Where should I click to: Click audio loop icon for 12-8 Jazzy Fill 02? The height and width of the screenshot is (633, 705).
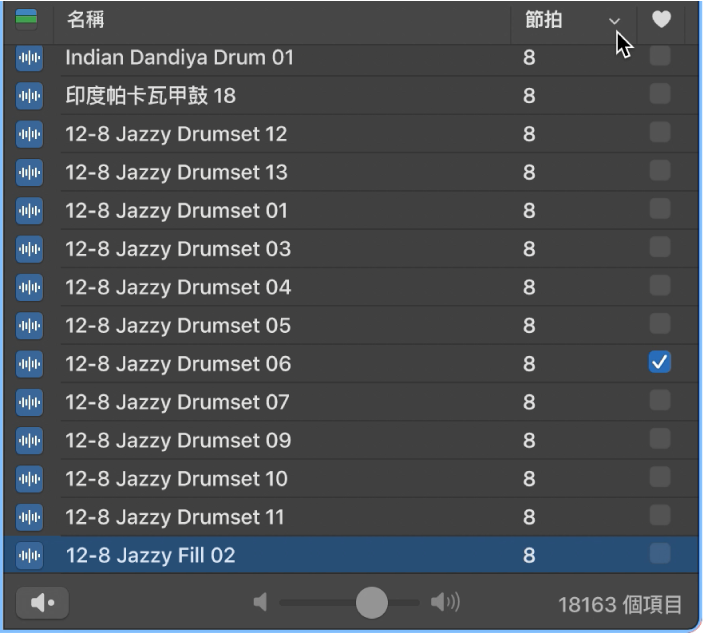click(x=29, y=555)
